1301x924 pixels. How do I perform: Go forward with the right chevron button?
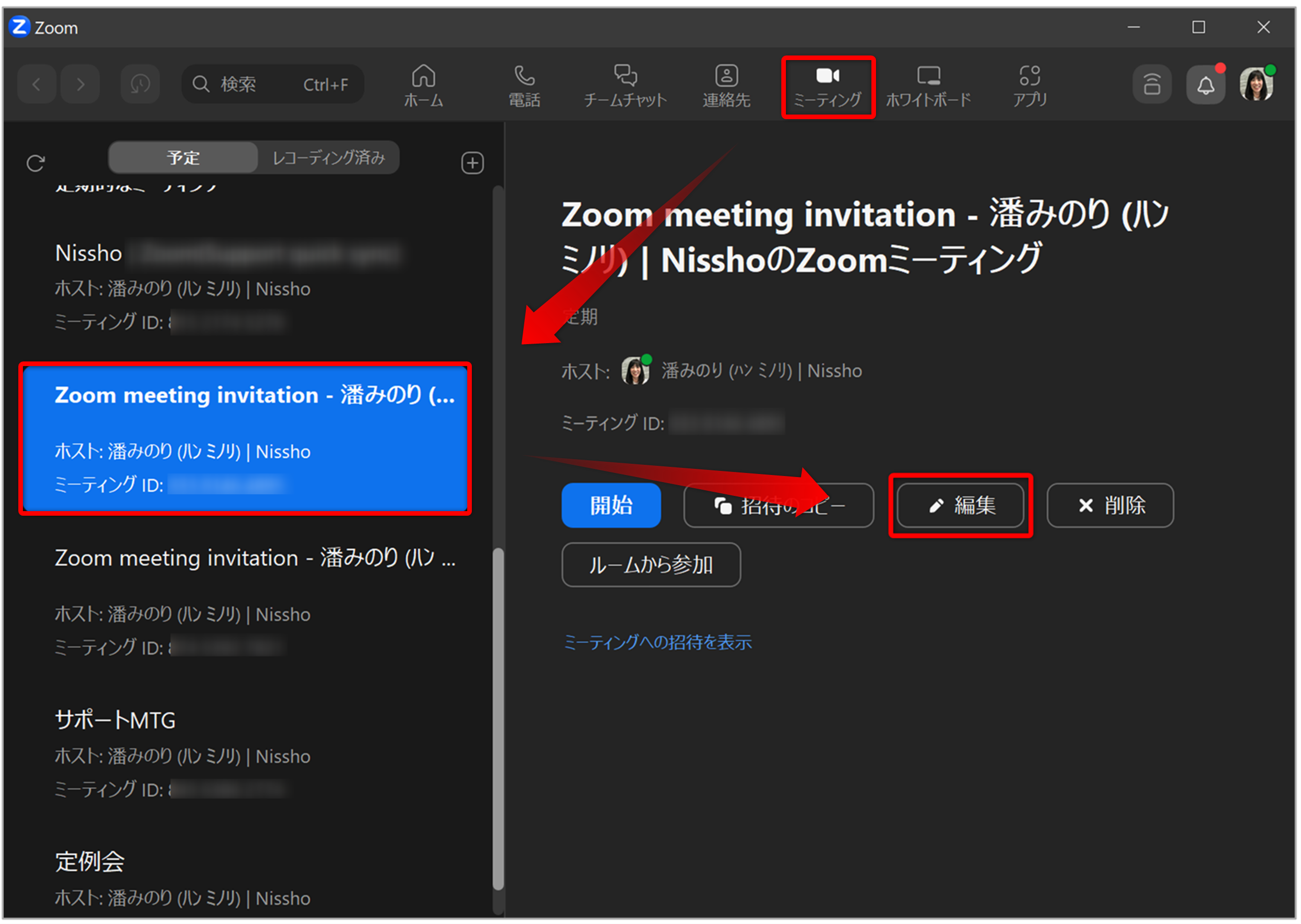80,84
